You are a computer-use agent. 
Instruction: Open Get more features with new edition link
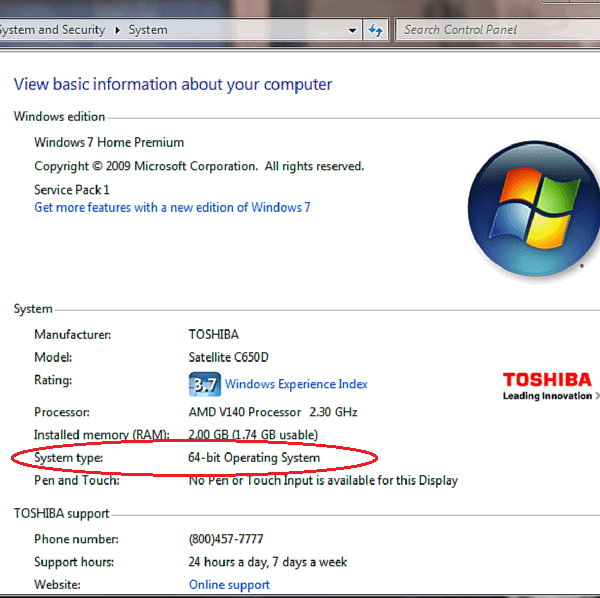[x=172, y=207]
